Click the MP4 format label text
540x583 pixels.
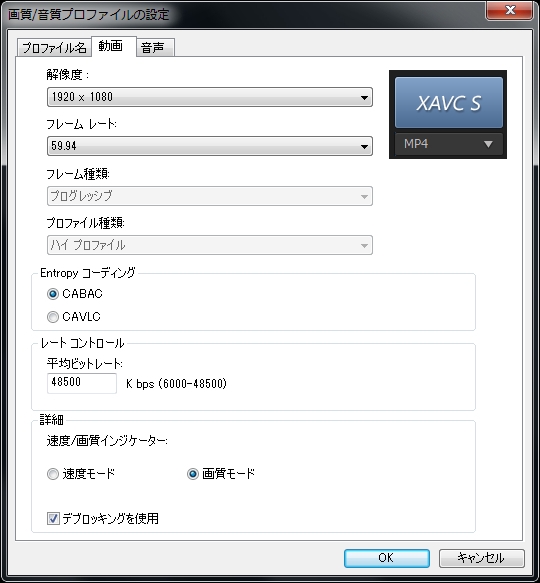coord(416,144)
